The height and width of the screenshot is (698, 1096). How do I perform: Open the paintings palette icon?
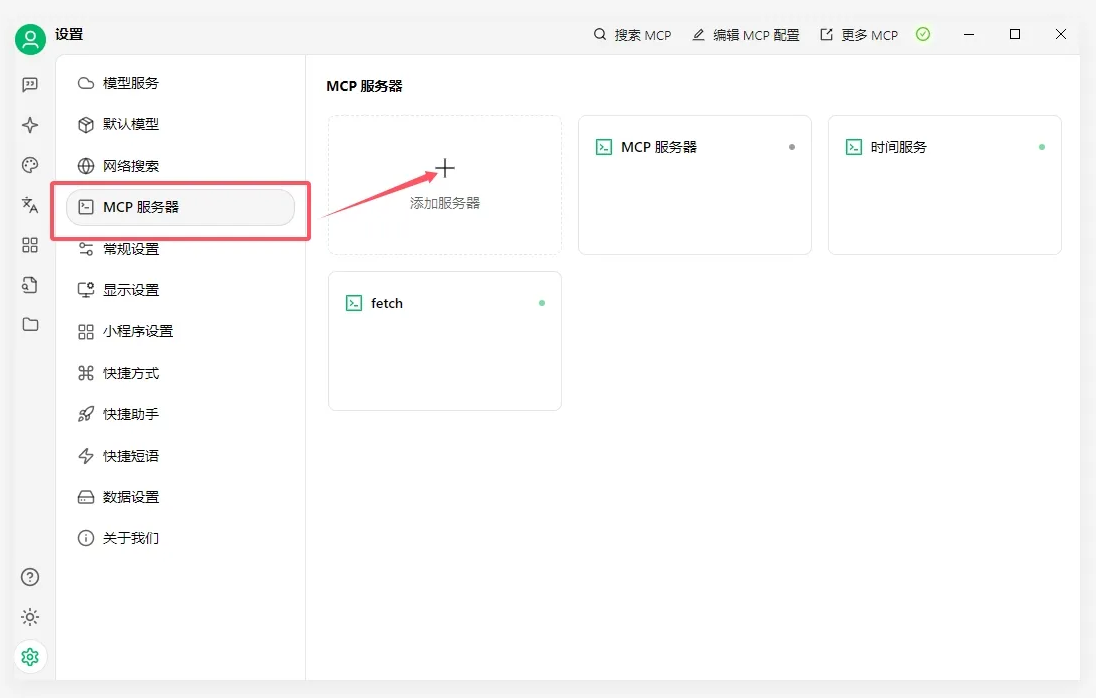[x=30, y=165]
